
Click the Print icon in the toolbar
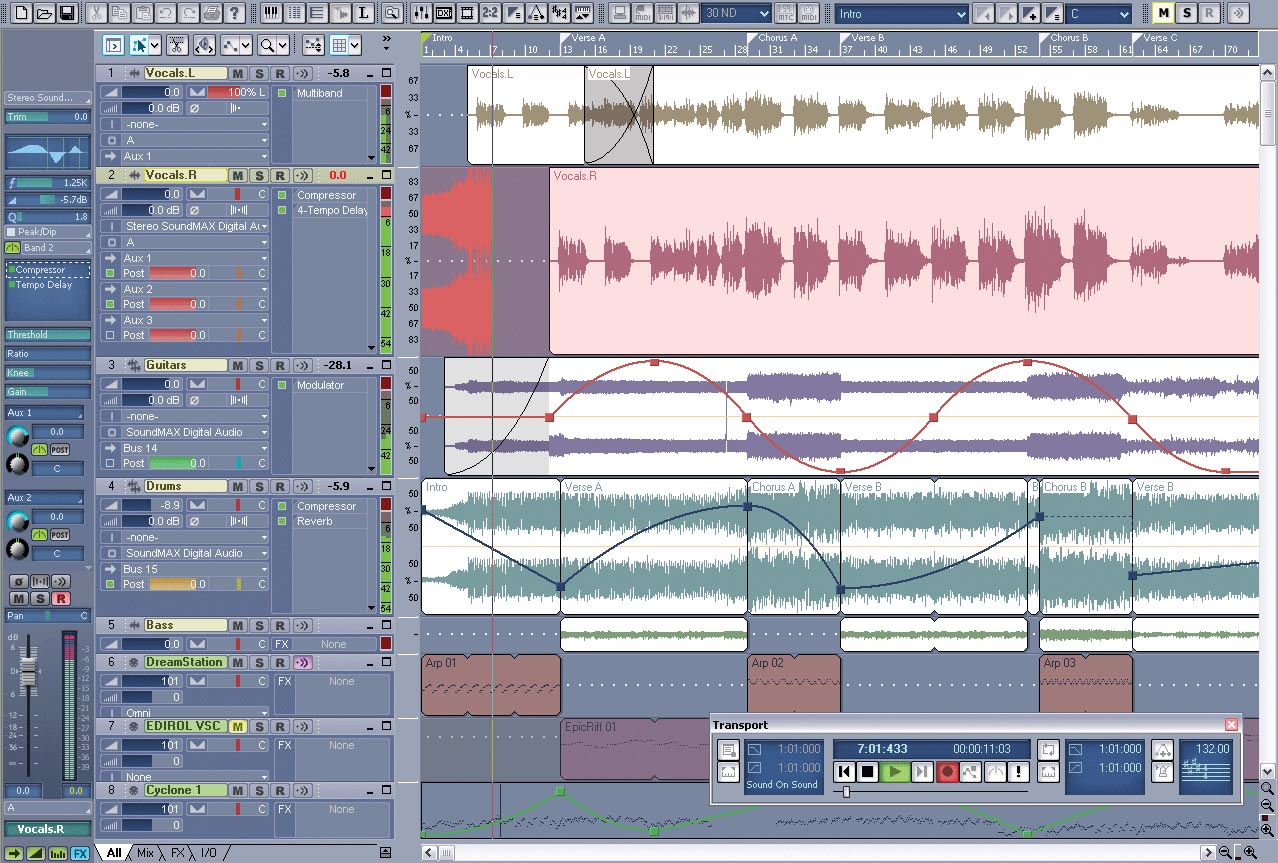(x=211, y=13)
